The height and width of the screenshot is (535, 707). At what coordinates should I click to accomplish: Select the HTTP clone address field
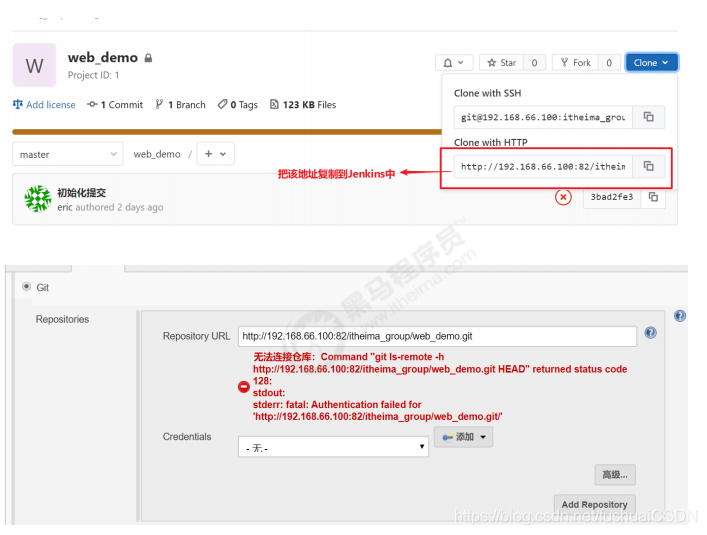point(543,166)
